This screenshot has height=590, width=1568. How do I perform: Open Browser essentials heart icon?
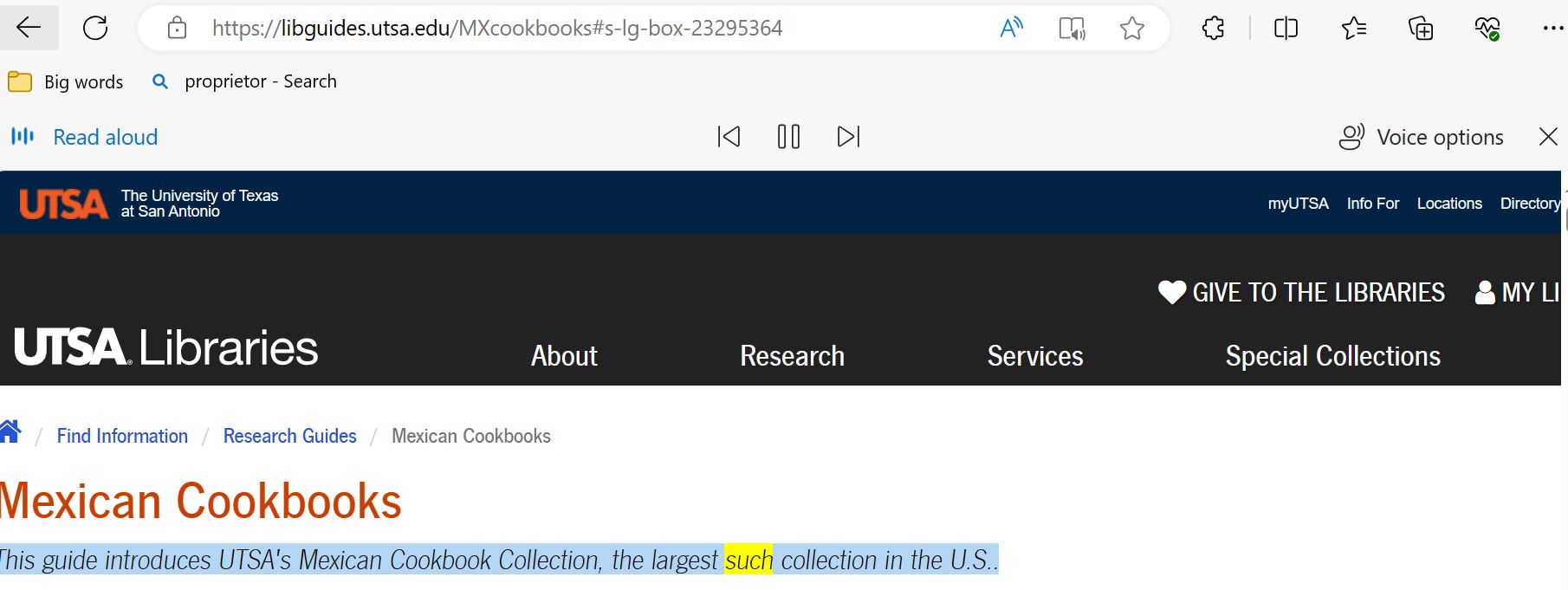[1487, 28]
